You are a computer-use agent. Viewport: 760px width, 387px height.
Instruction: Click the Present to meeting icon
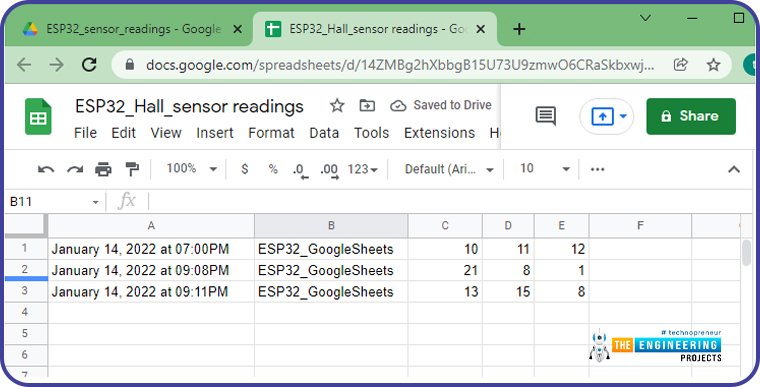pyautogui.click(x=602, y=116)
